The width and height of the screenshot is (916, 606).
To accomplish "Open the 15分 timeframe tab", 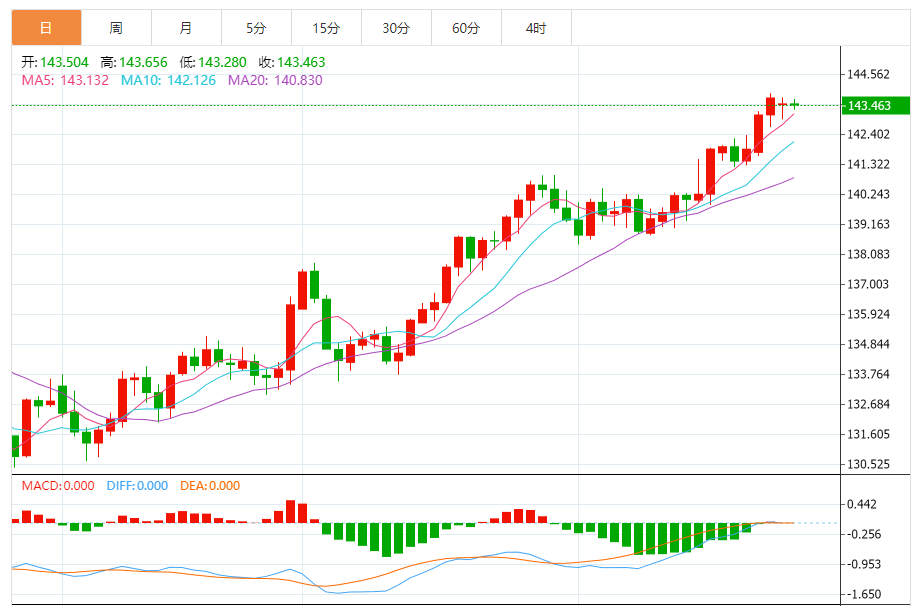I will 326,28.
